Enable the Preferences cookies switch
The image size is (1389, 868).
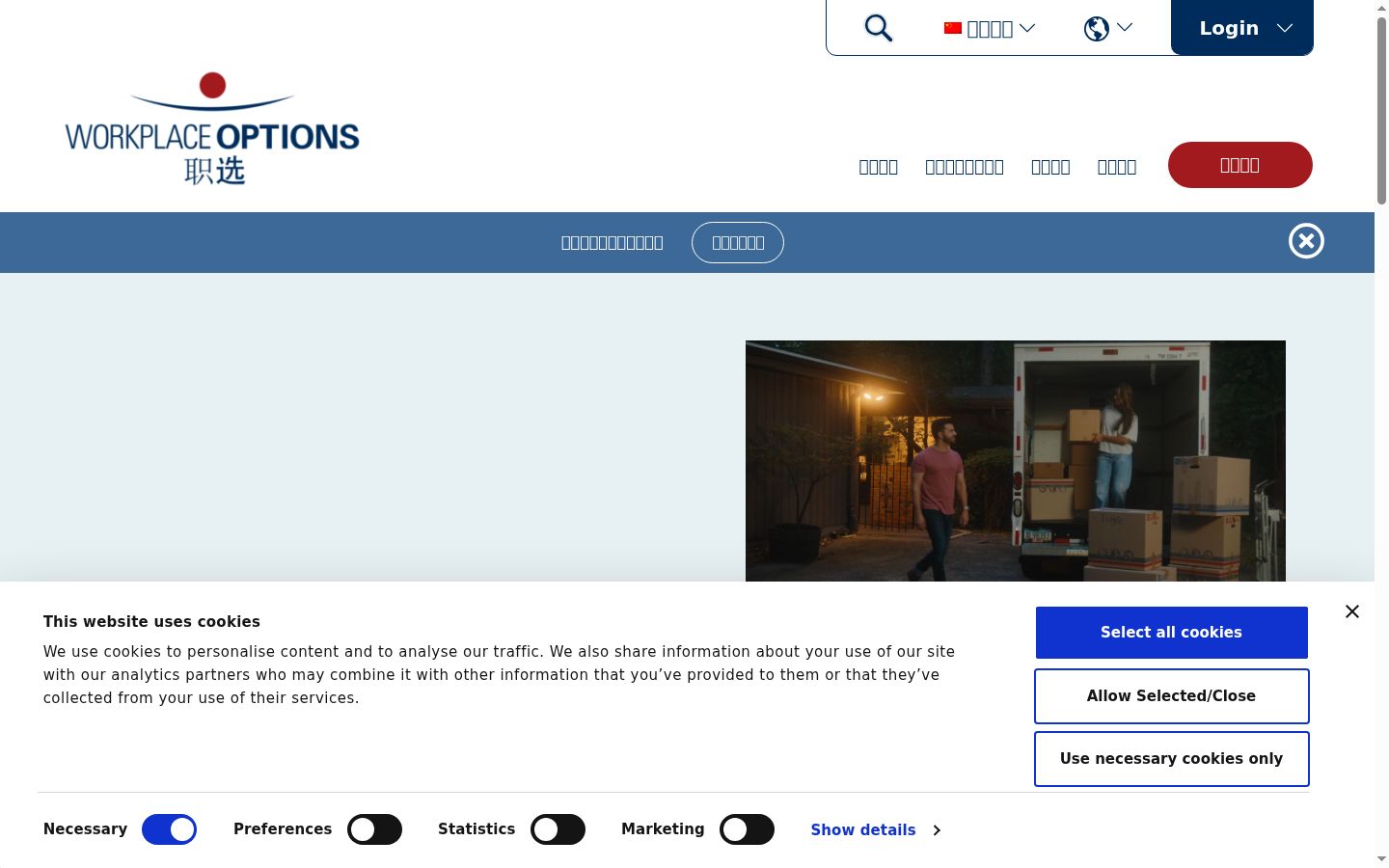pyautogui.click(x=374, y=829)
